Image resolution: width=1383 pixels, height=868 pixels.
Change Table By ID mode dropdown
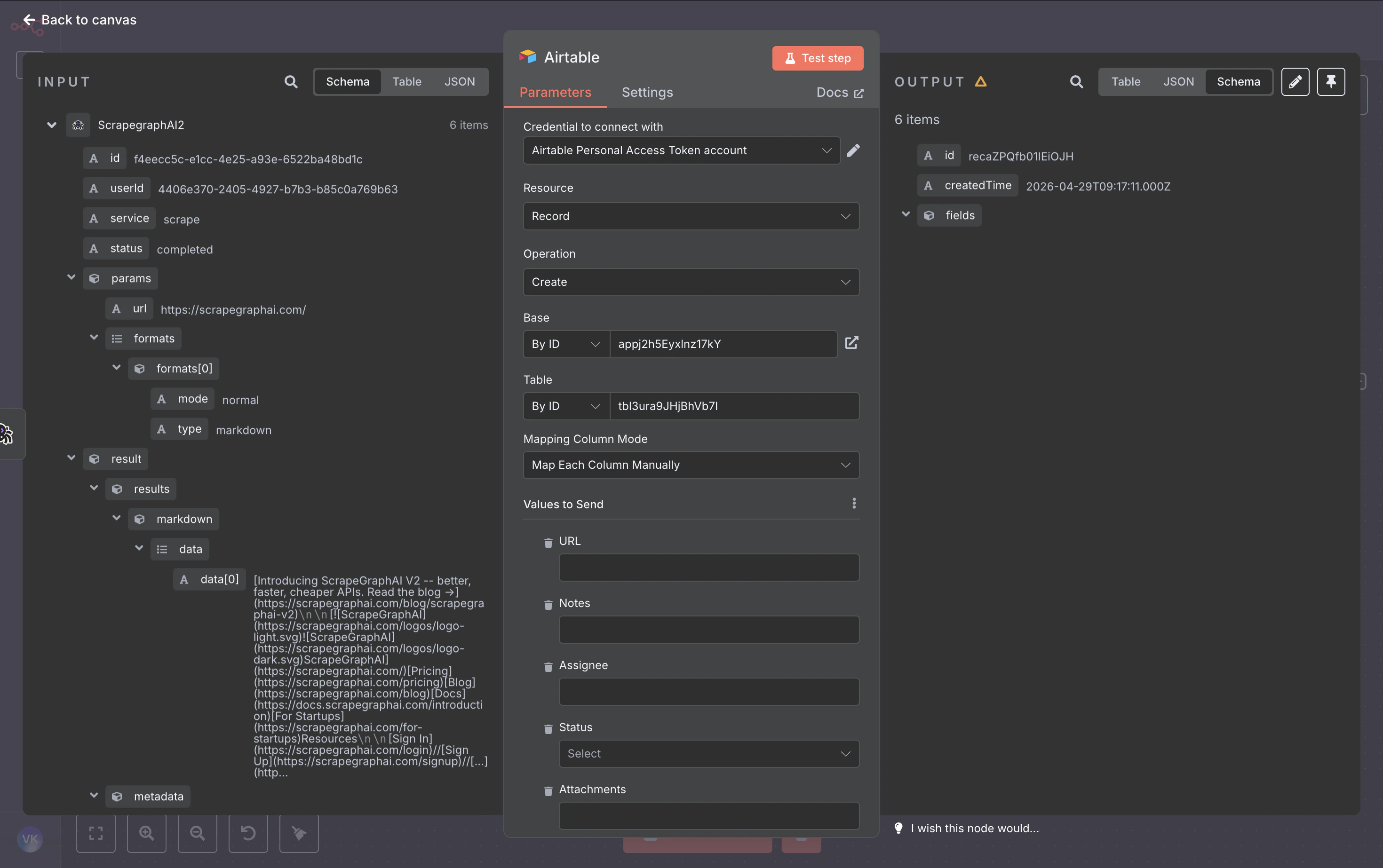pos(566,406)
